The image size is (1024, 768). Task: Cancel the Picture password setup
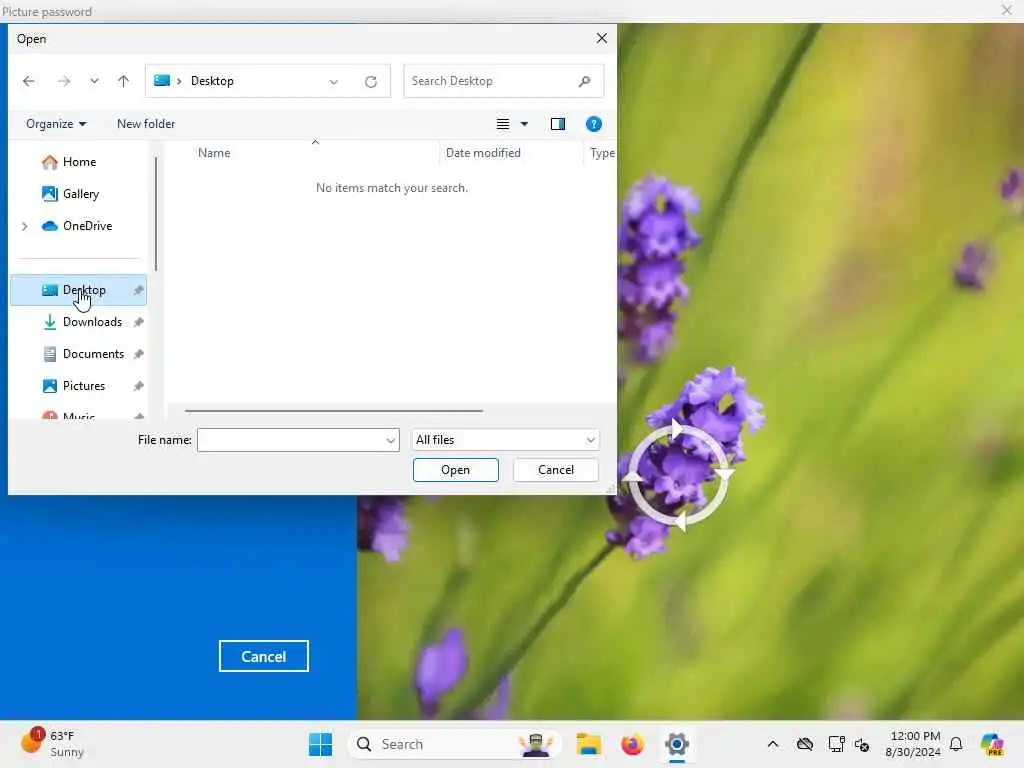click(x=264, y=656)
